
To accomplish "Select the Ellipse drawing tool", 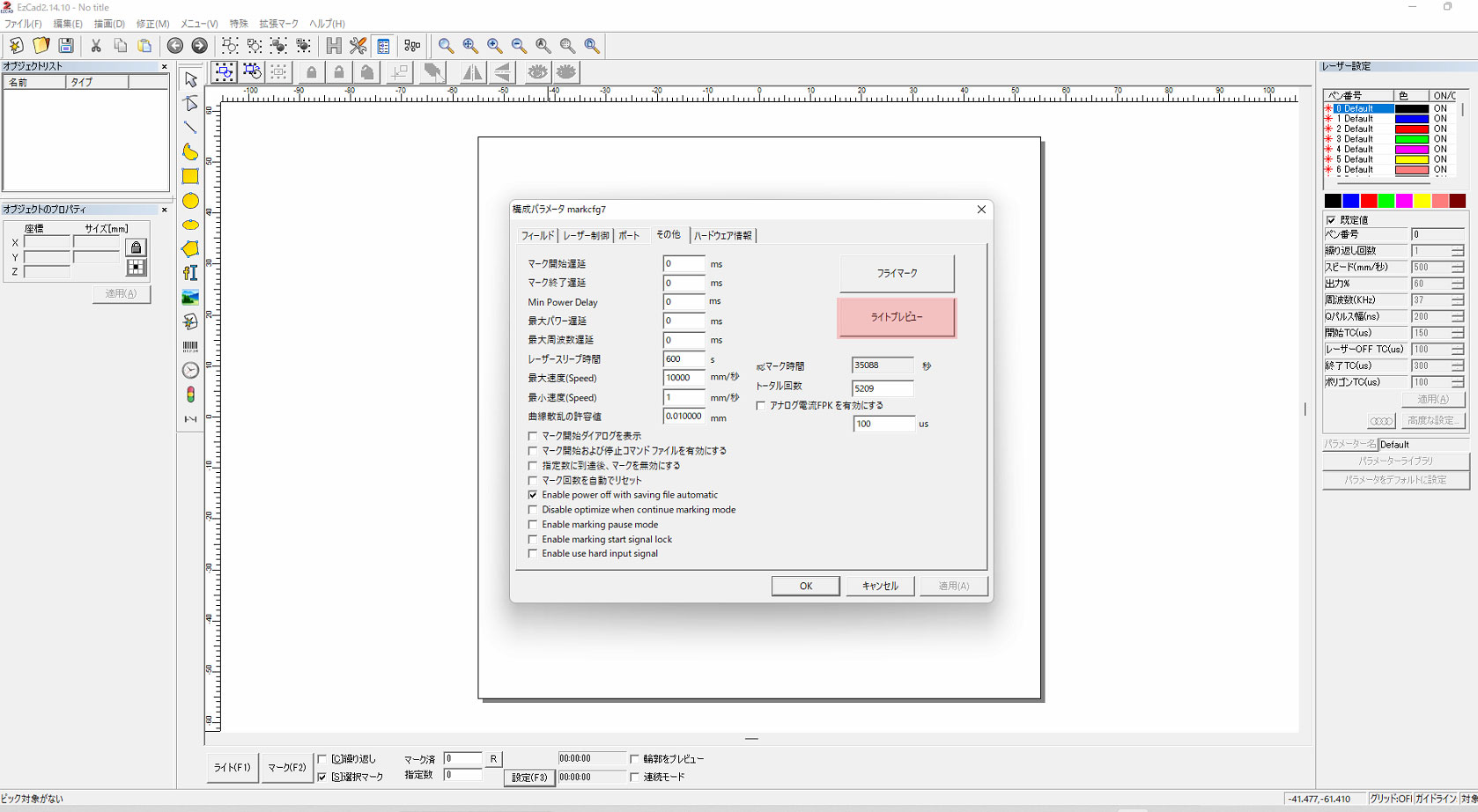I will [190, 225].
